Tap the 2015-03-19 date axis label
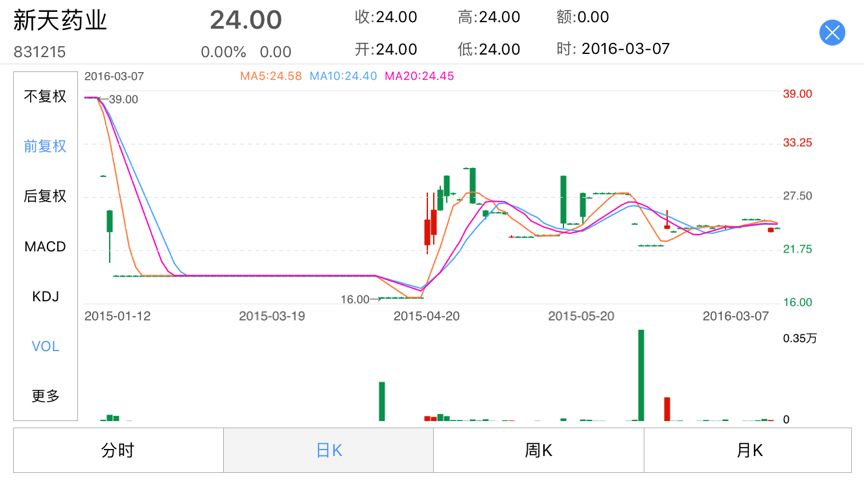864x485 pixels. [x=272, y=316]
